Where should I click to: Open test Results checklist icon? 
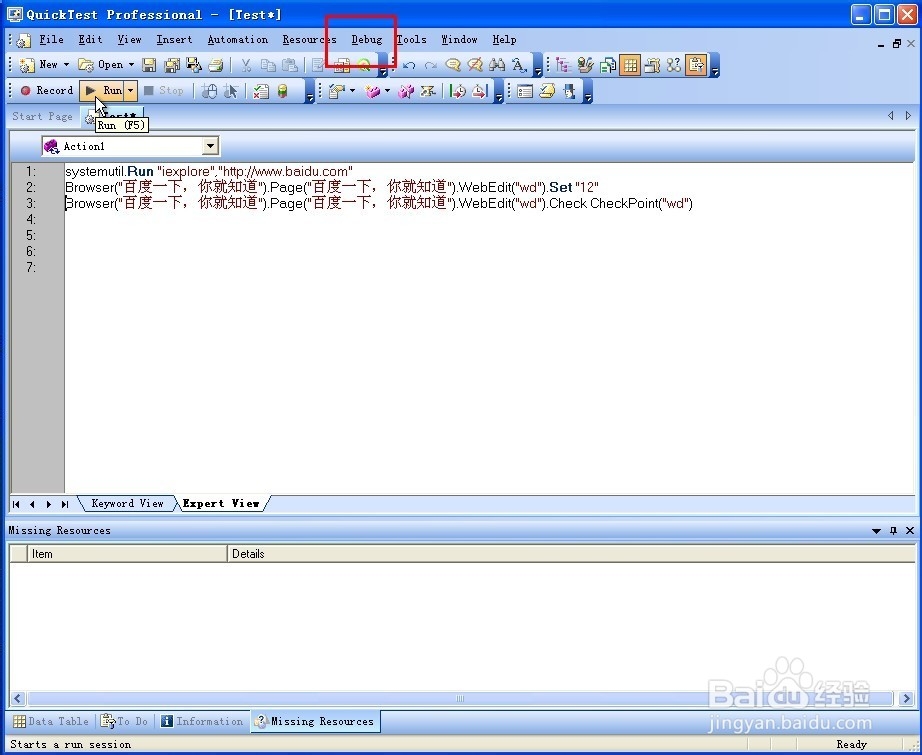(x=260, y=91)
